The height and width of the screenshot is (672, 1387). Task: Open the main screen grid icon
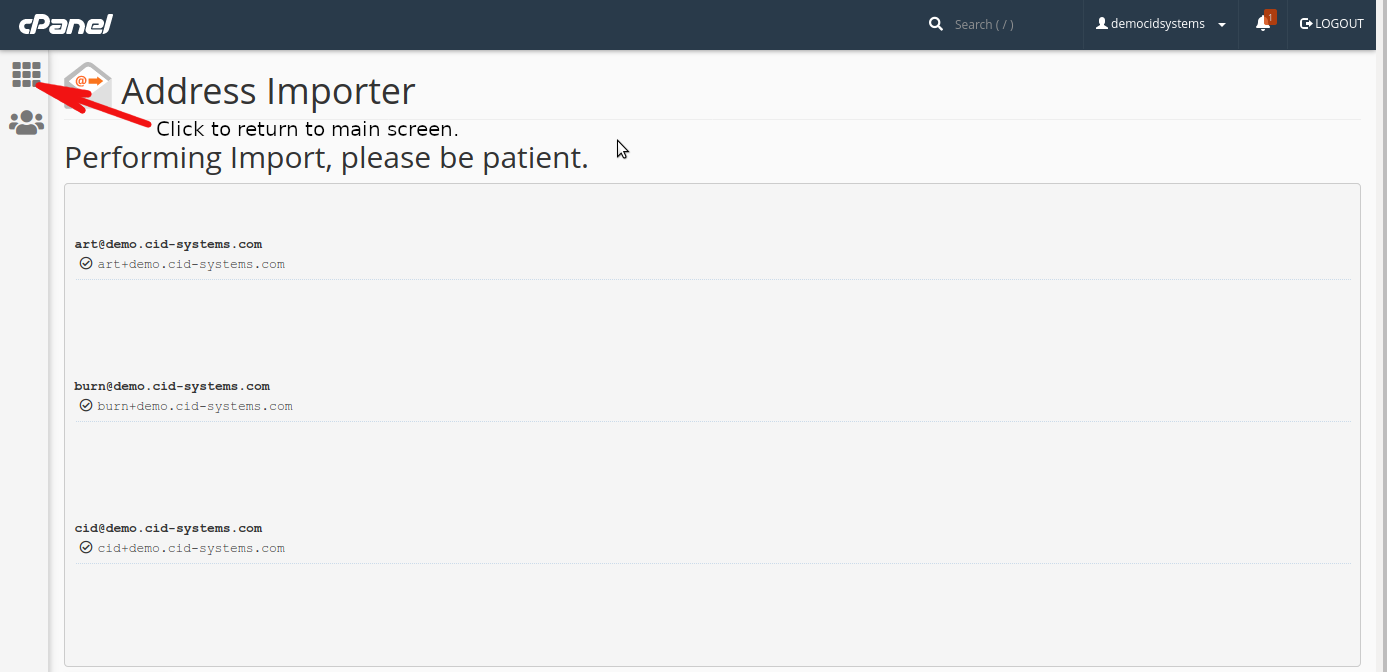click(x=26, y=74)
